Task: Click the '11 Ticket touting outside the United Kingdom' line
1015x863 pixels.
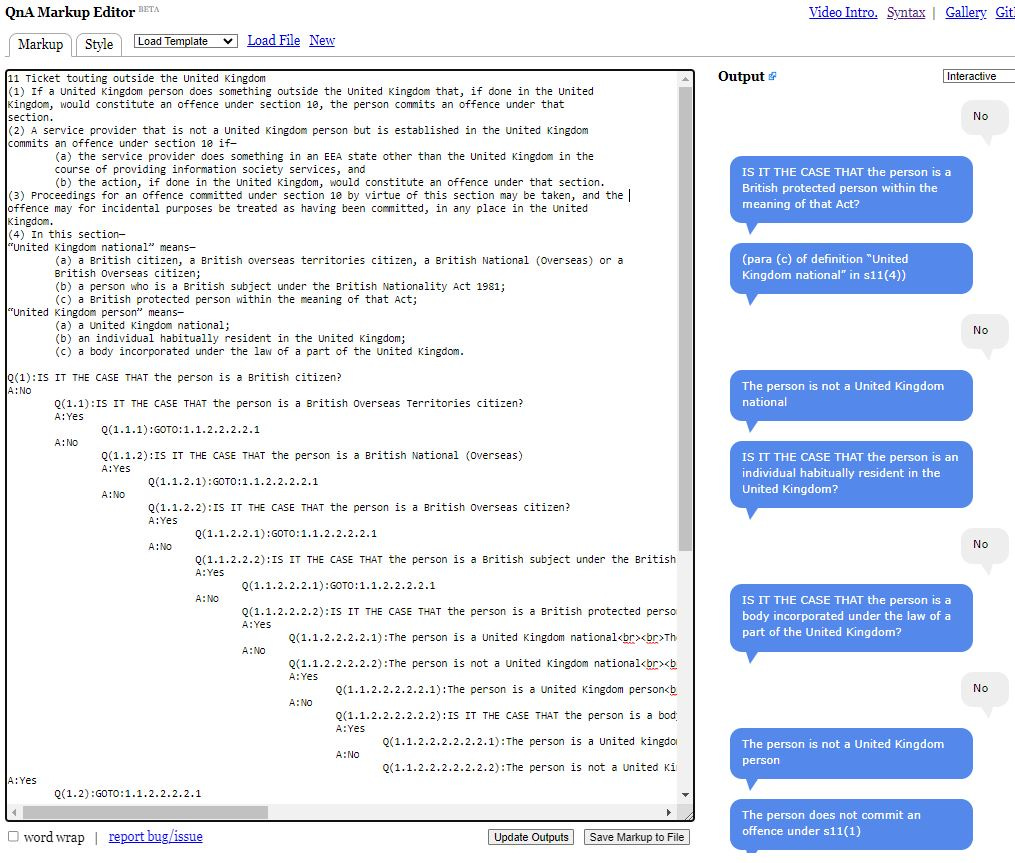Action: click(137, 78)
